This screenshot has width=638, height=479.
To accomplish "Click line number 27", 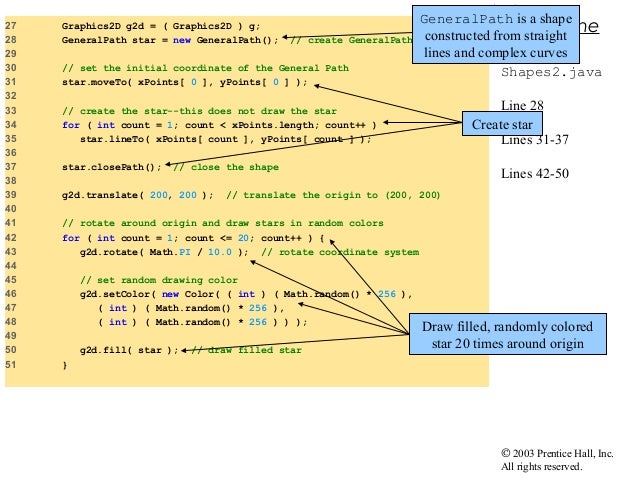I will pos(11,26).
